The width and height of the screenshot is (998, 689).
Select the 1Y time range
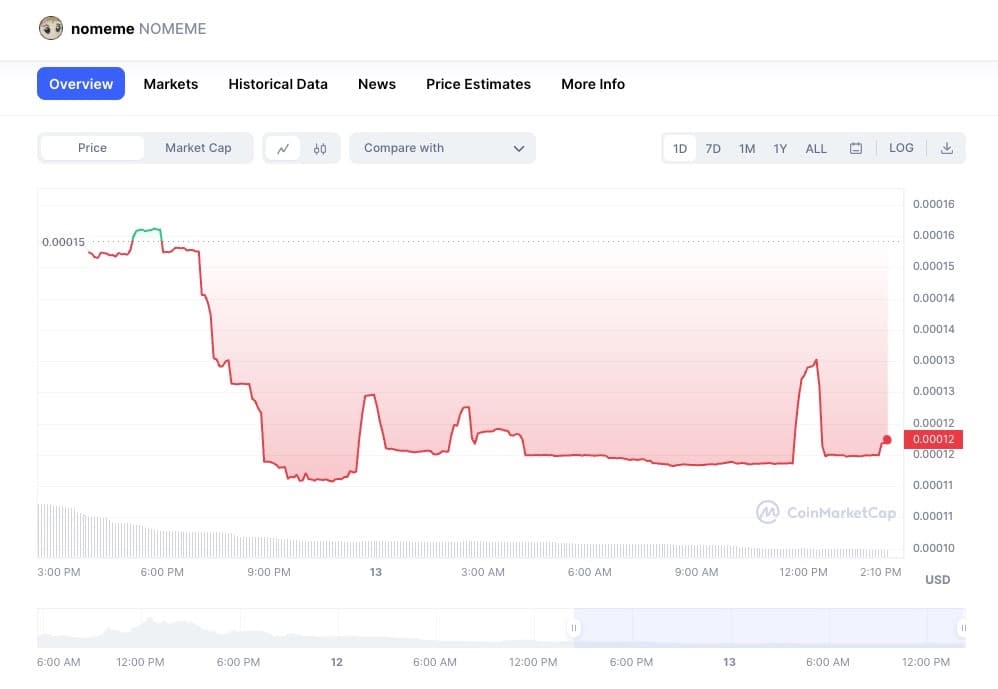coord(780,148)
